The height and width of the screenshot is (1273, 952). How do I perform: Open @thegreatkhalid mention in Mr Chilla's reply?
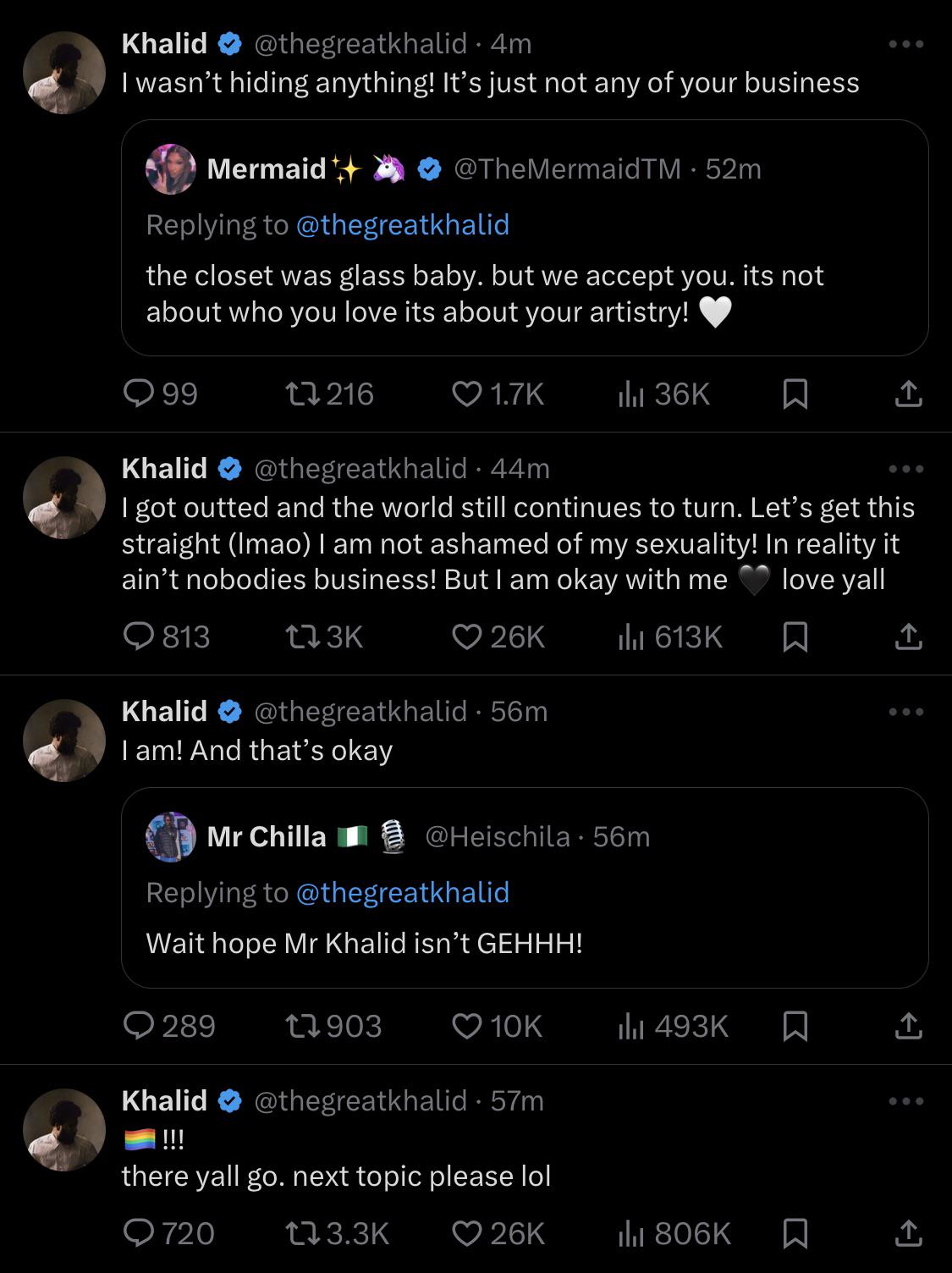(x=402, y=892)
